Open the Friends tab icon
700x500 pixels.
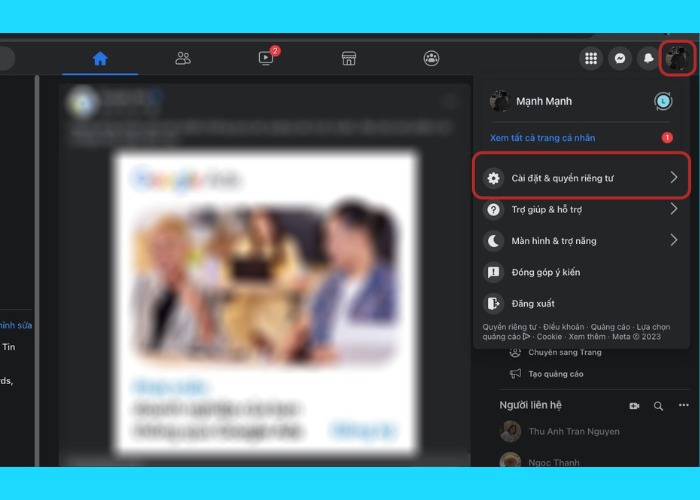click(x=183, y=58)
